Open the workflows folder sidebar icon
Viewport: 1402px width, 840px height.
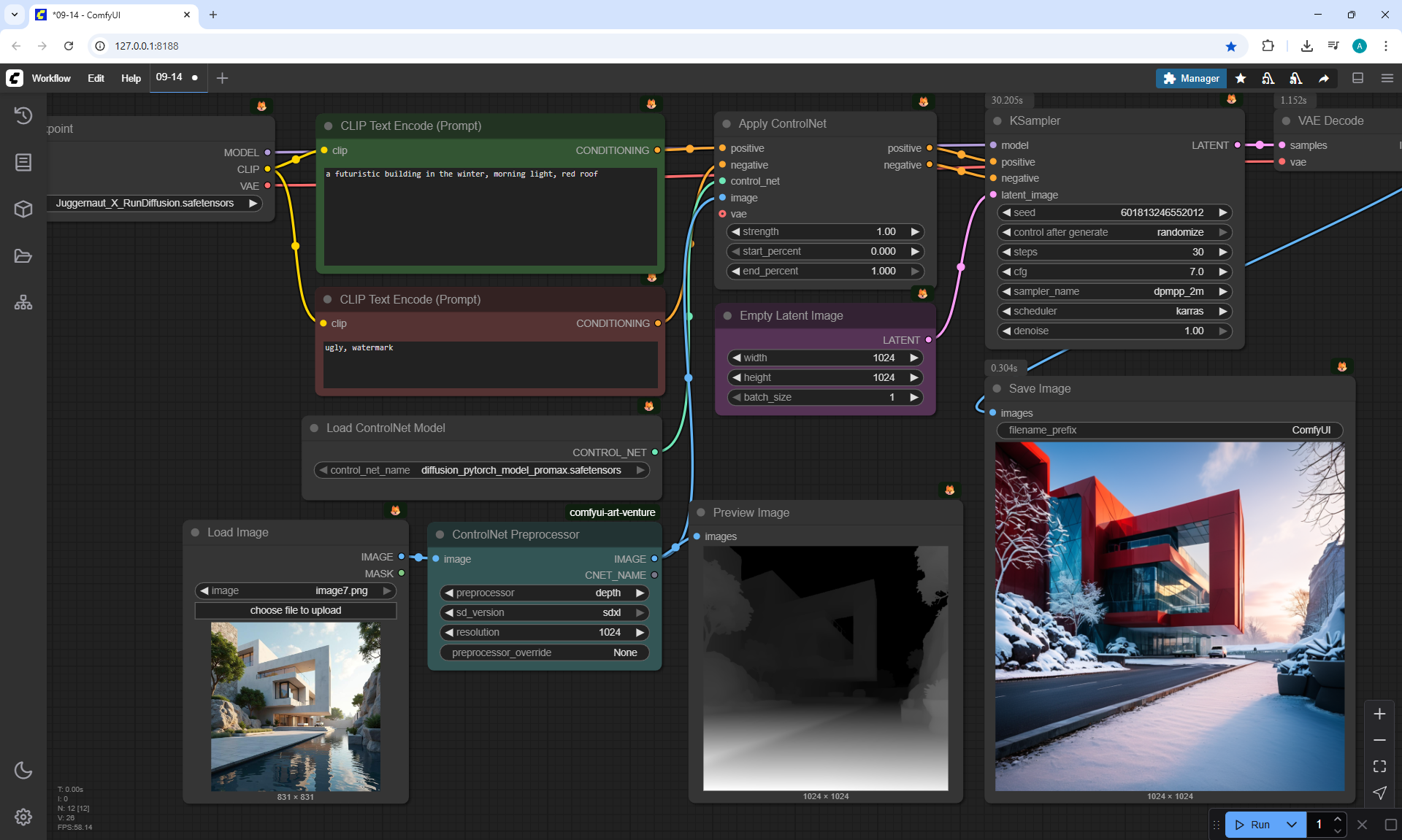[23, 256]
